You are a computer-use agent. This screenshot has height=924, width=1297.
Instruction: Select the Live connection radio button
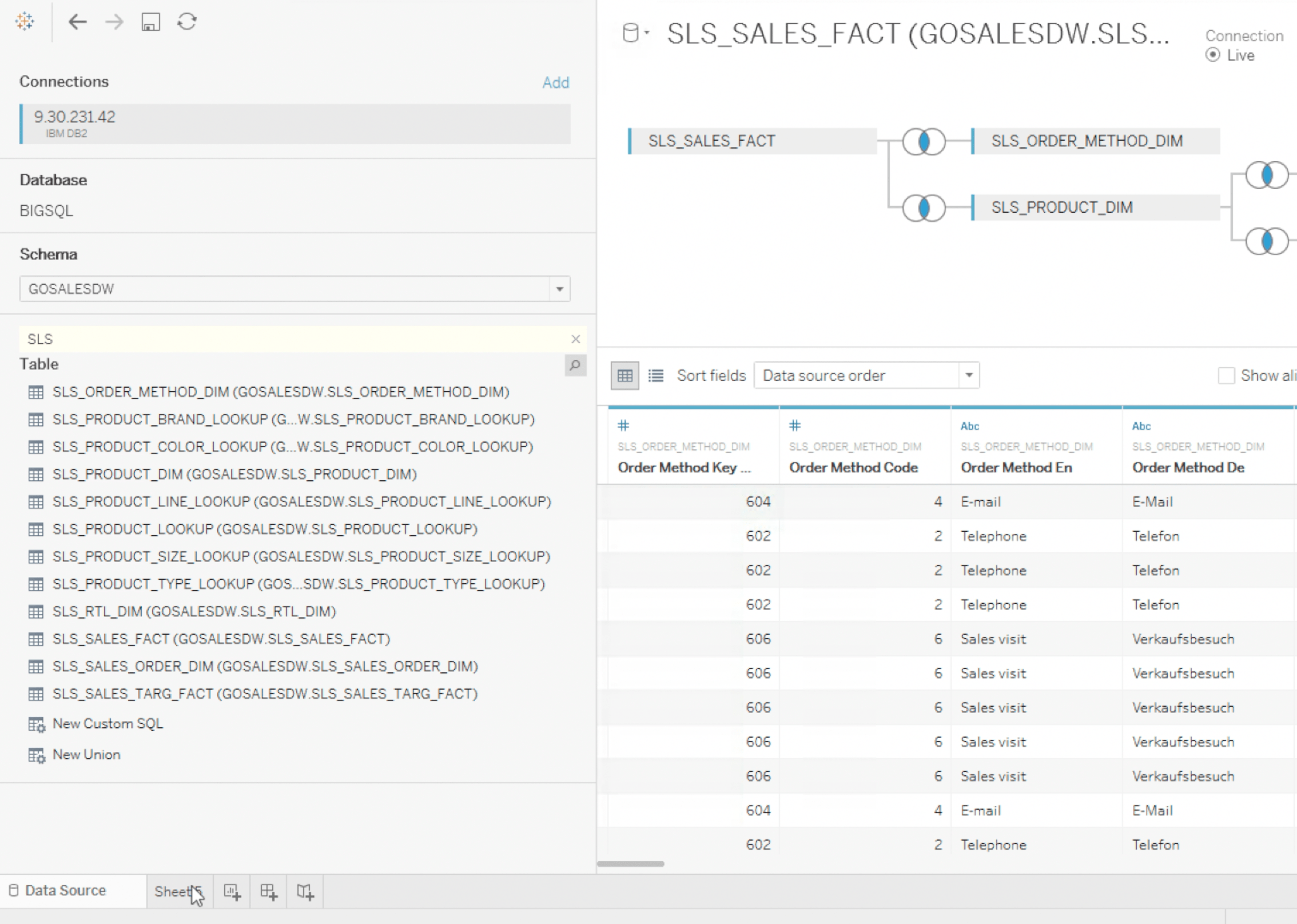point(1212,55)
